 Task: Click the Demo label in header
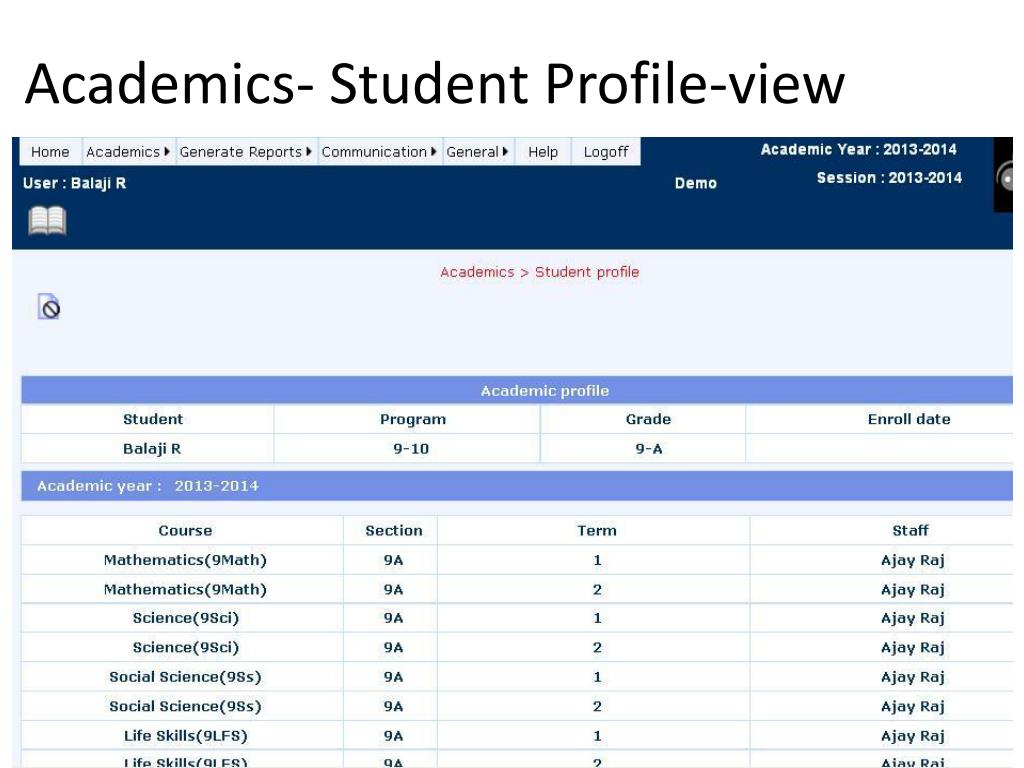(x=696, y=183)
